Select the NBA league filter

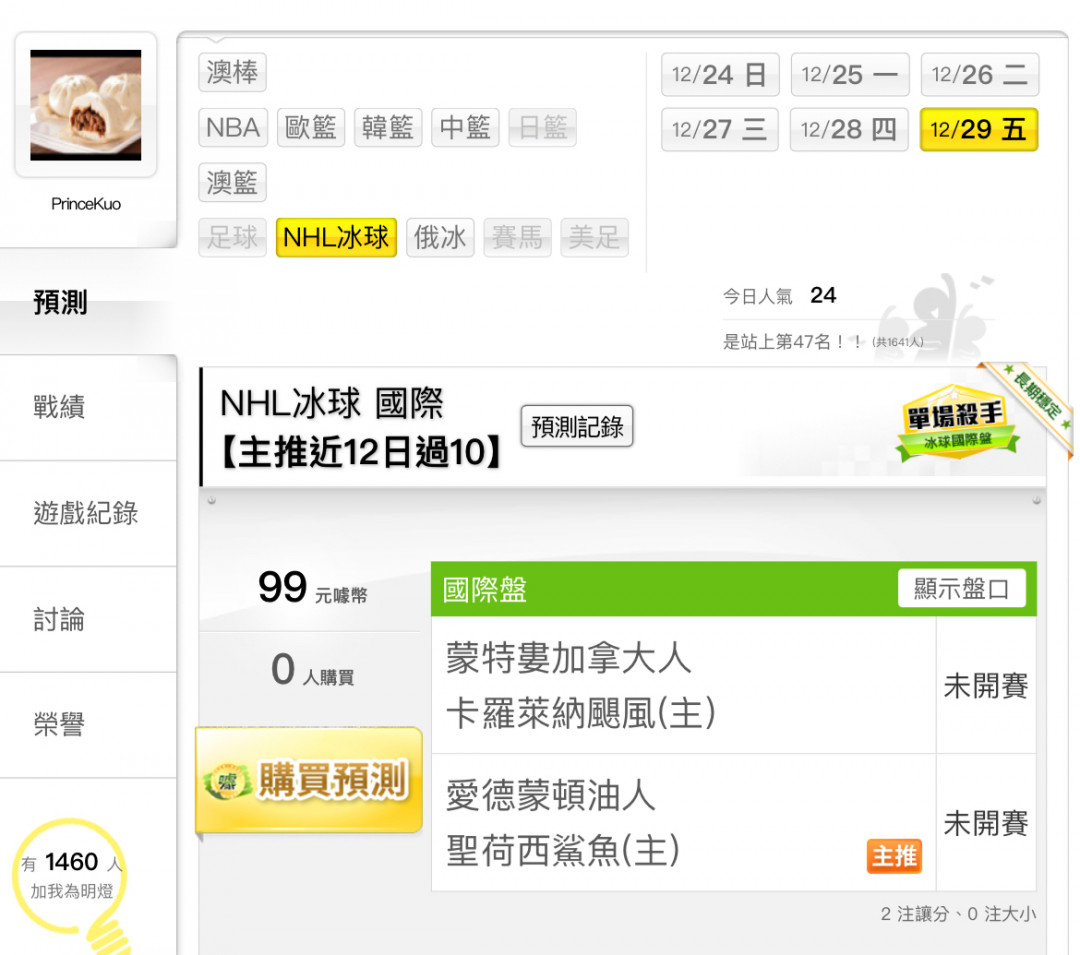[233, 127]
